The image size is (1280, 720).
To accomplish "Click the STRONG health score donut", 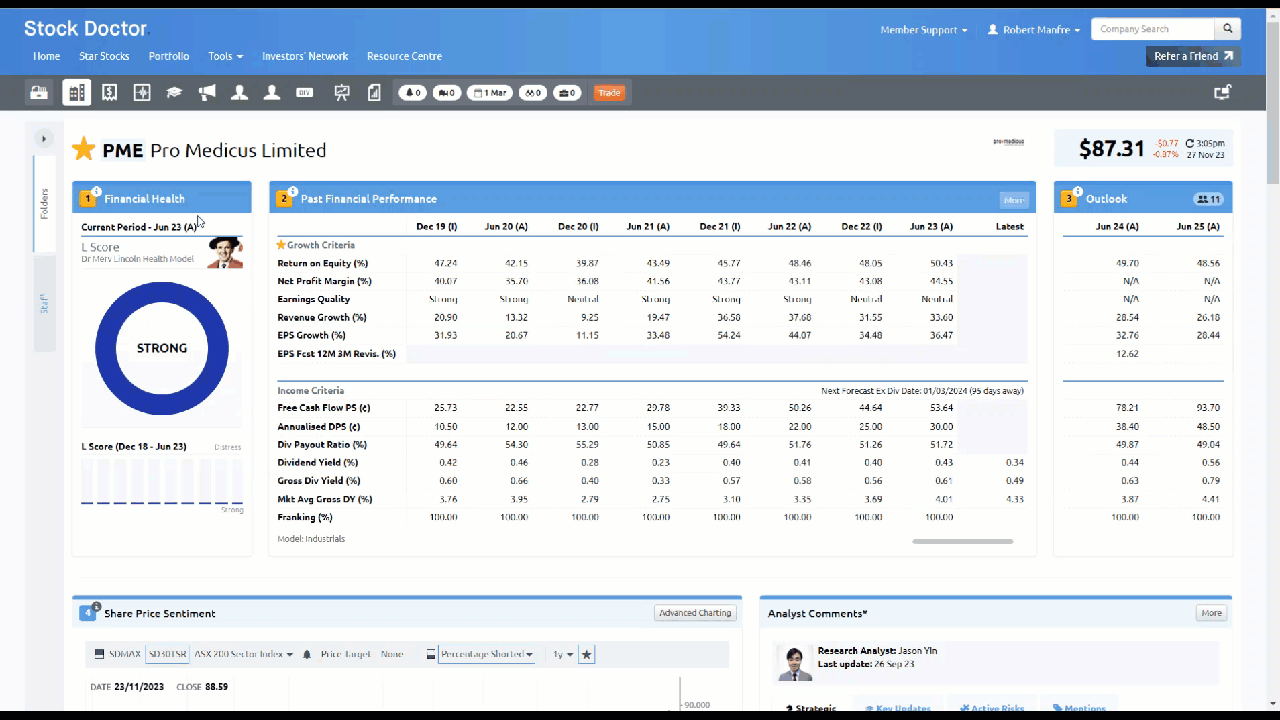I will tap(162, 348).
